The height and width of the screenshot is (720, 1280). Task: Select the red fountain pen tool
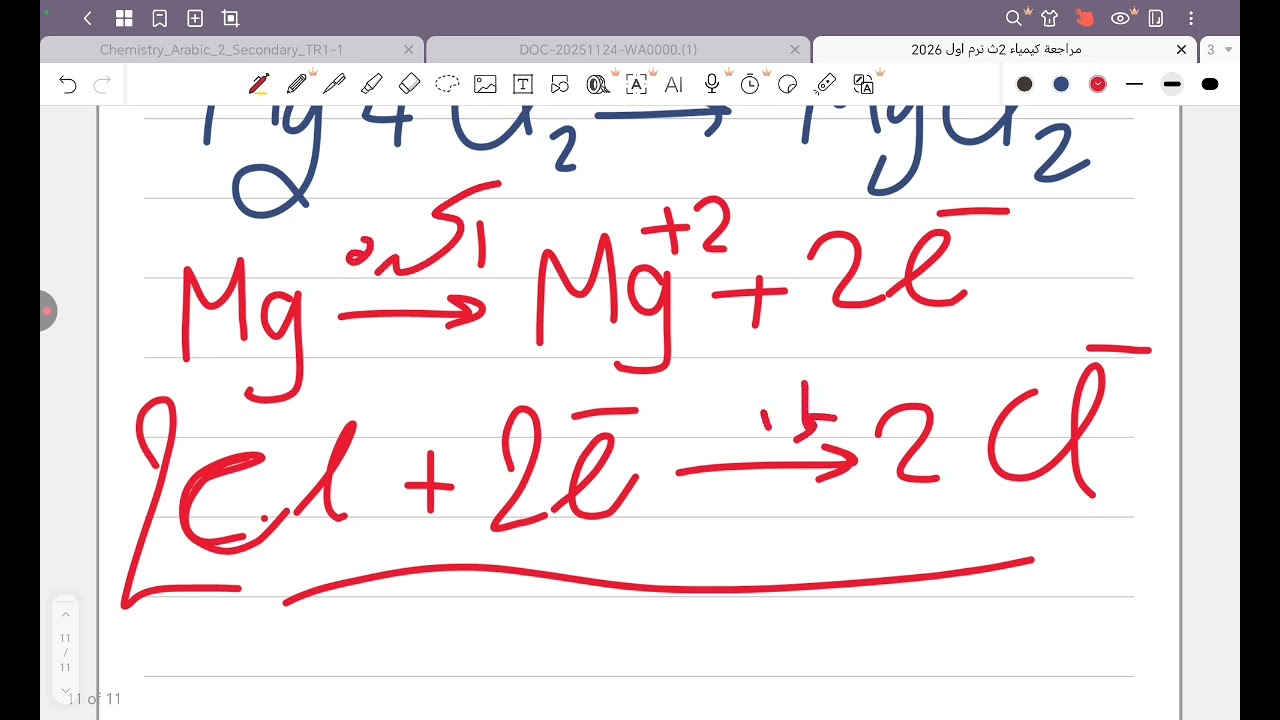(259, 84)
